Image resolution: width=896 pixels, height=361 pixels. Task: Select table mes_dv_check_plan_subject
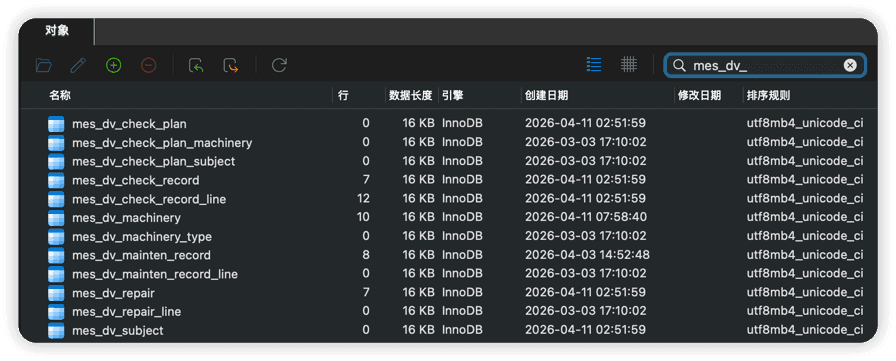pos(153,162)
